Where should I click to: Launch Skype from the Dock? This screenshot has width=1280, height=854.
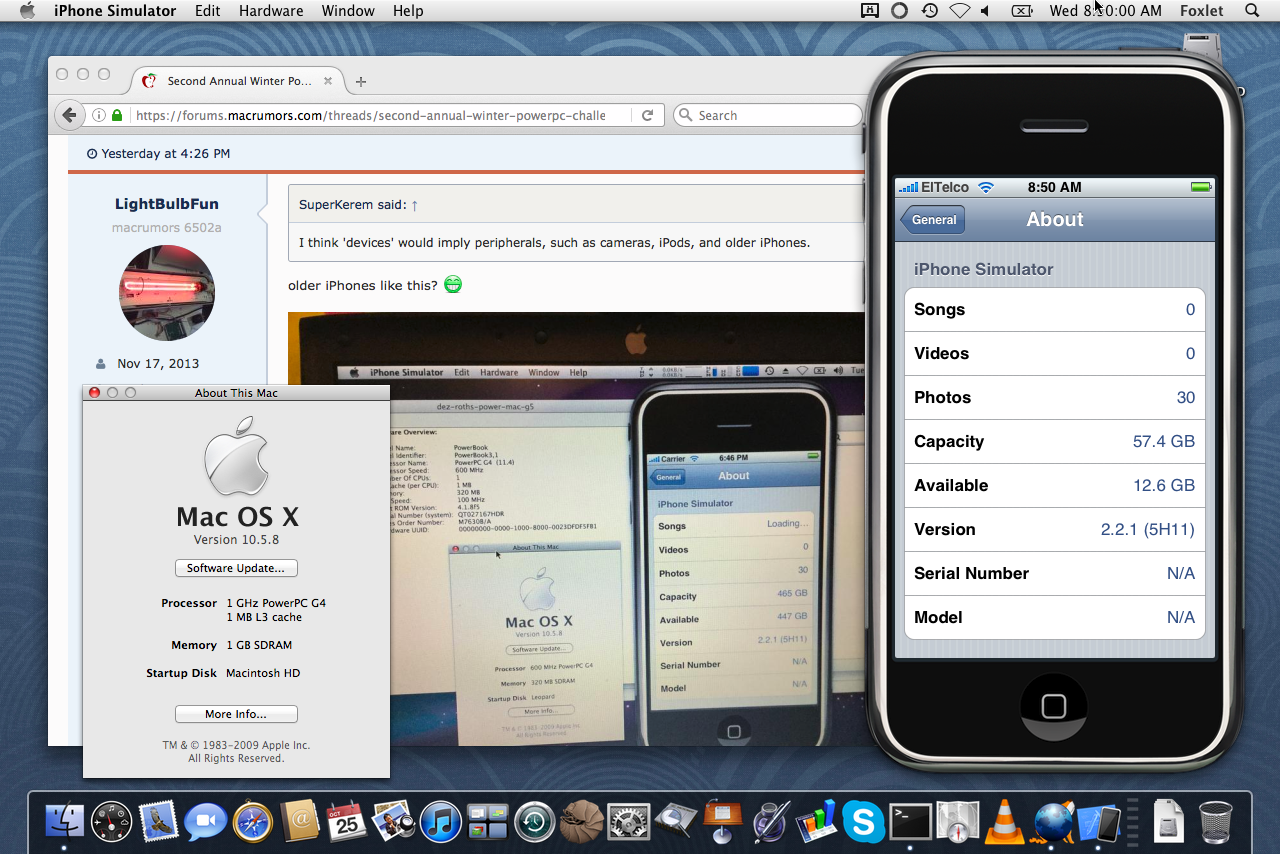[863, 822]
